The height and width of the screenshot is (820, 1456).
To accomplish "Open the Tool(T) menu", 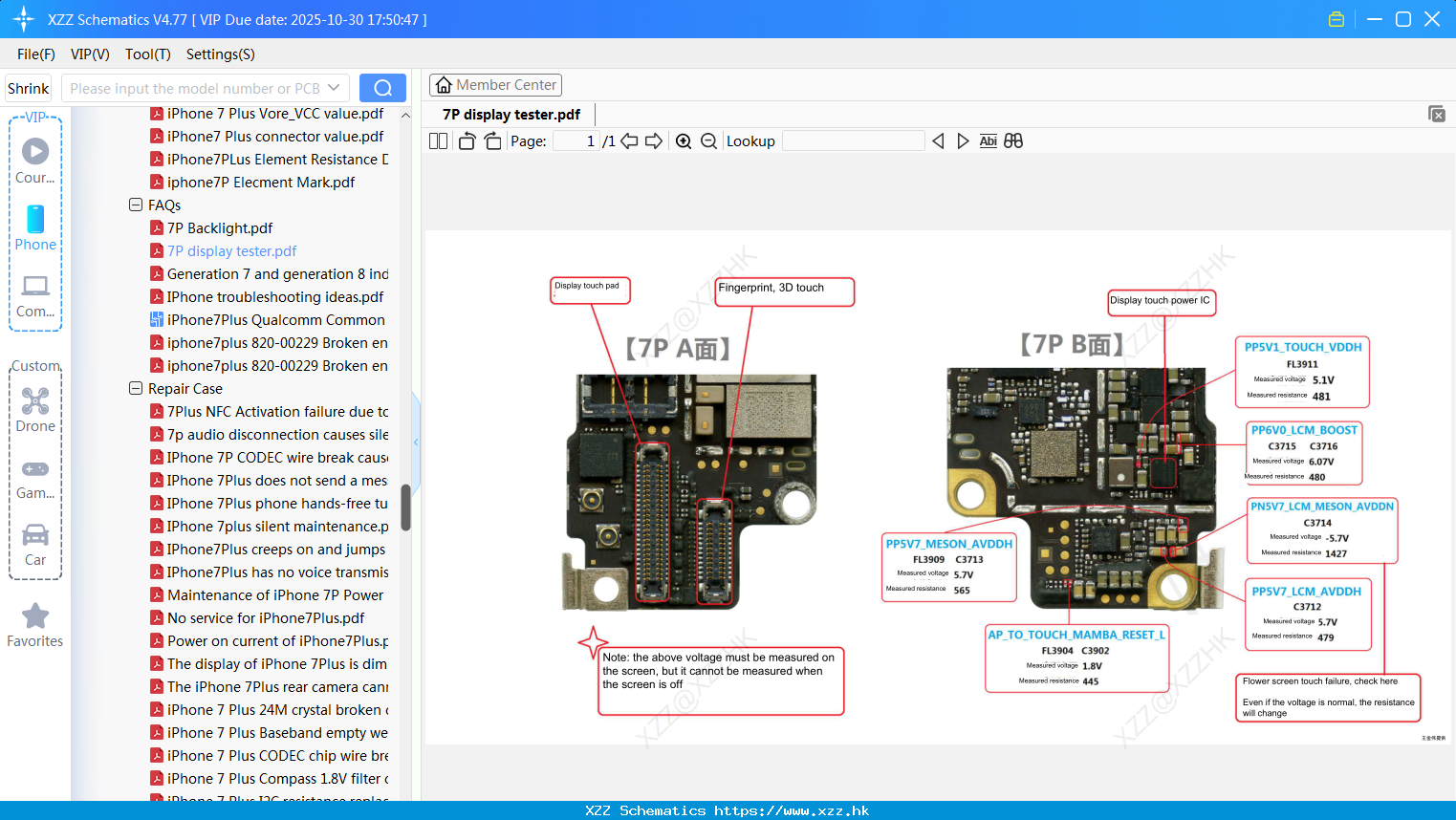I will (x=148, y=54).
